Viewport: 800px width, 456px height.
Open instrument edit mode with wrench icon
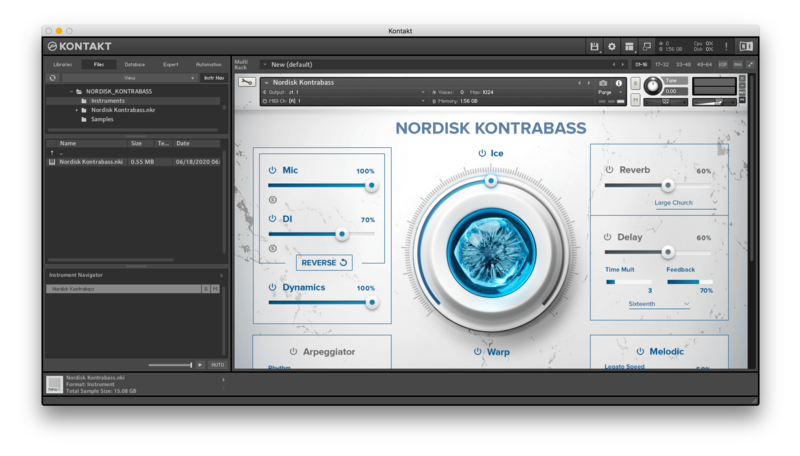coord(247,82)
